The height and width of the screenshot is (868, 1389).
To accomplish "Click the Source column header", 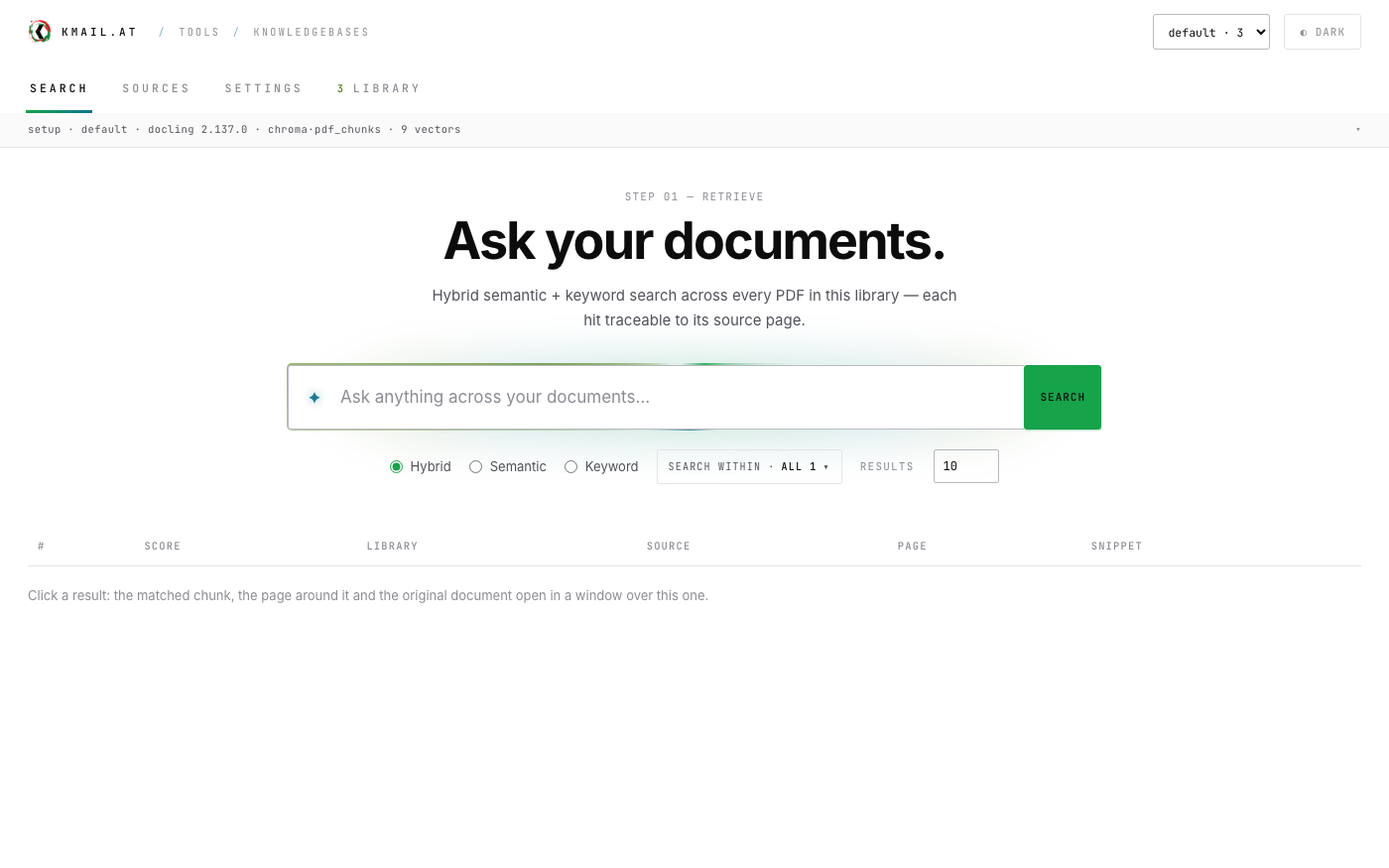I will coord(669,546).
